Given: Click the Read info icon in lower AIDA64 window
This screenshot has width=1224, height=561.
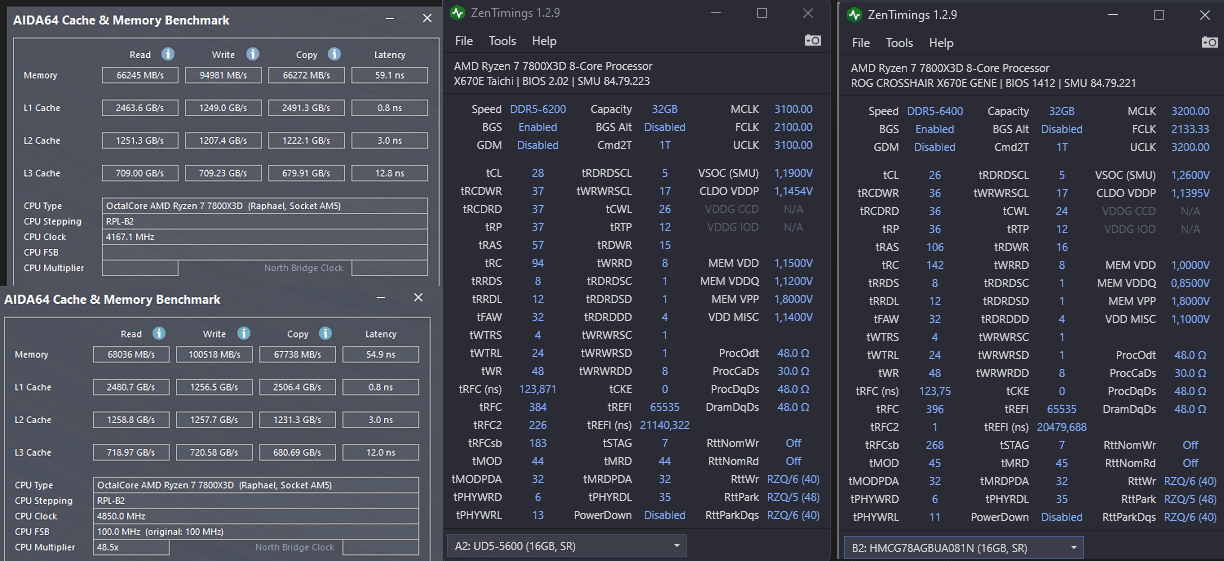Looking at the screenshot, I should pyautogui.click(x=159, y=333).
